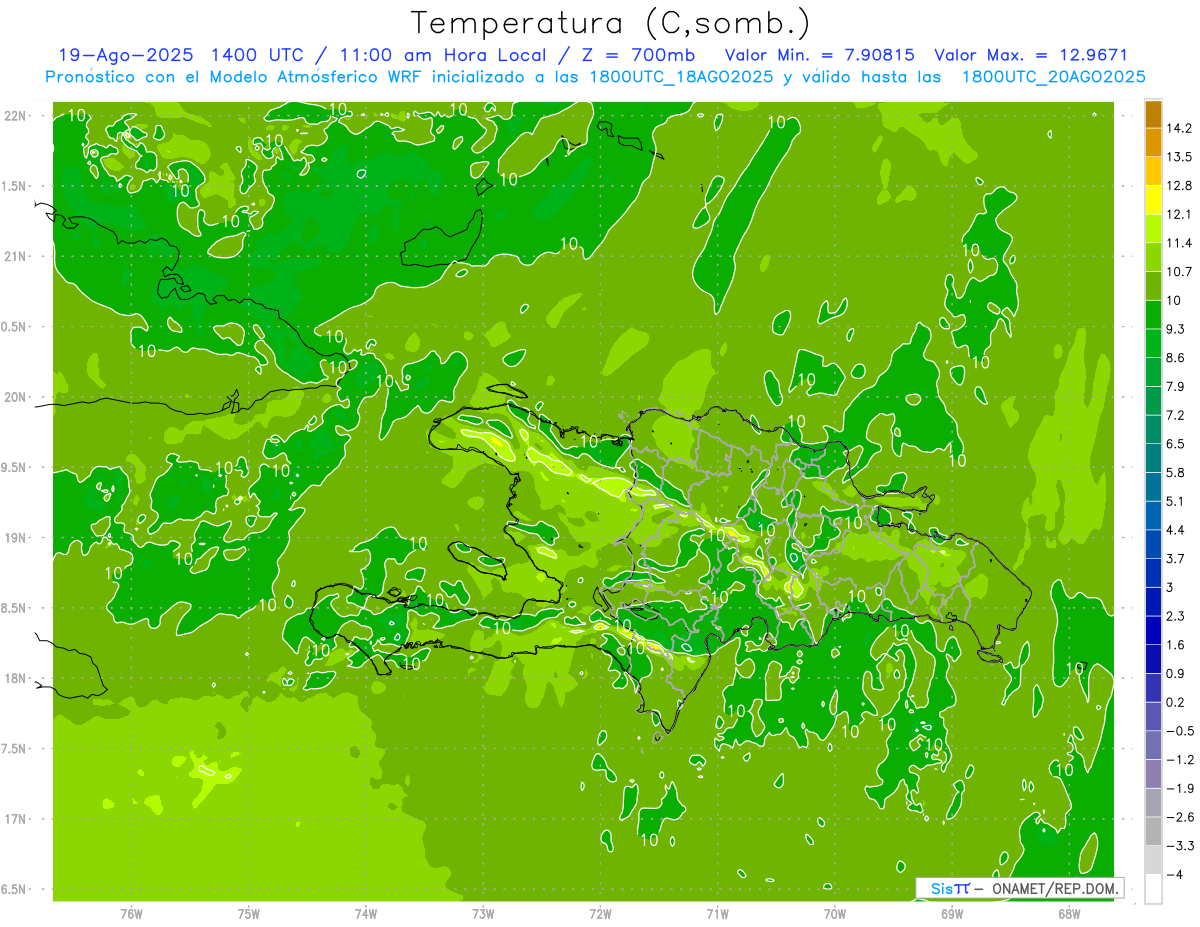Click longitude axis label "72W"
Screen dimensions: 1200x927
(600, 913)
